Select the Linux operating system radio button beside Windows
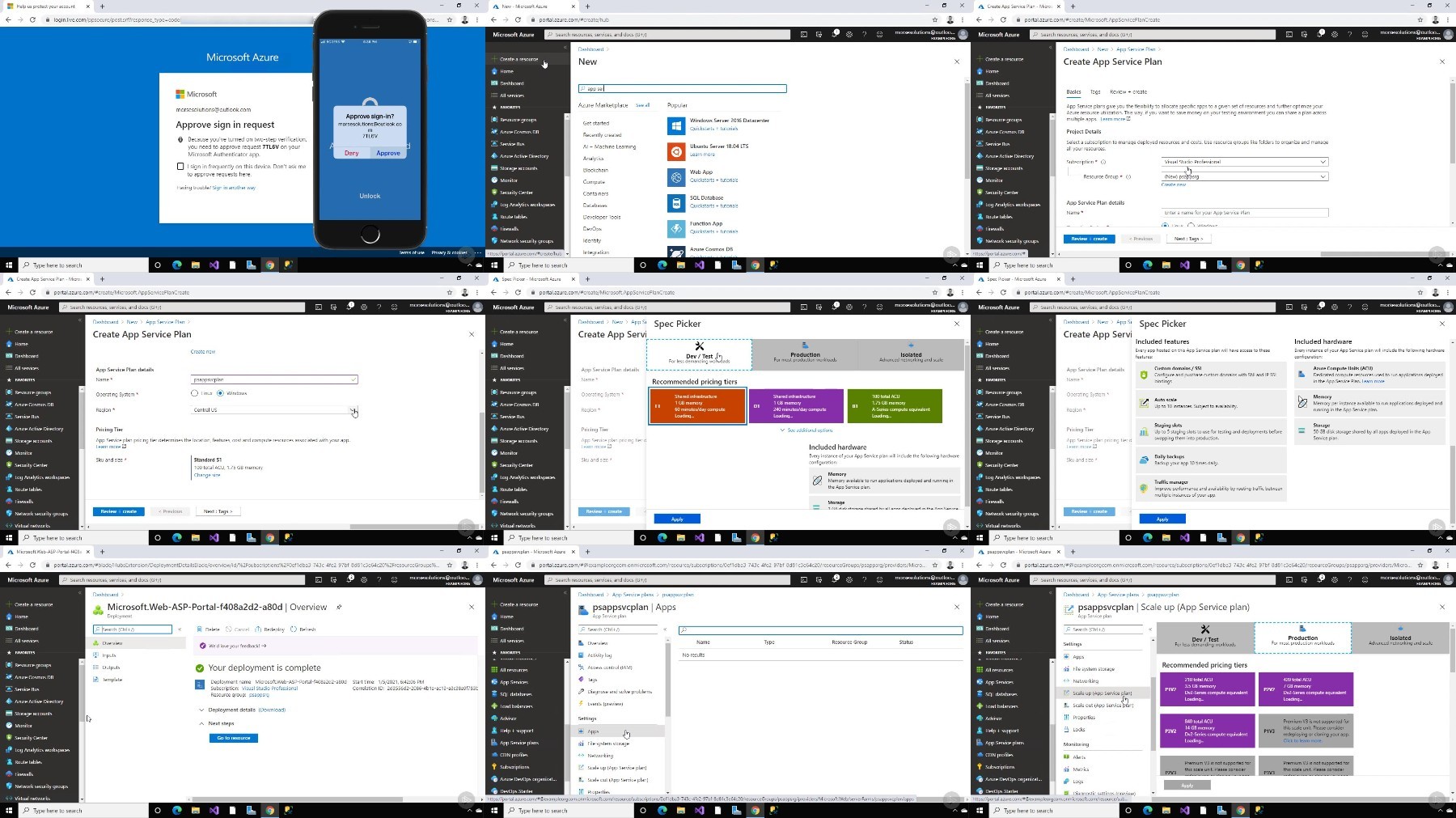 pos(194,393)
